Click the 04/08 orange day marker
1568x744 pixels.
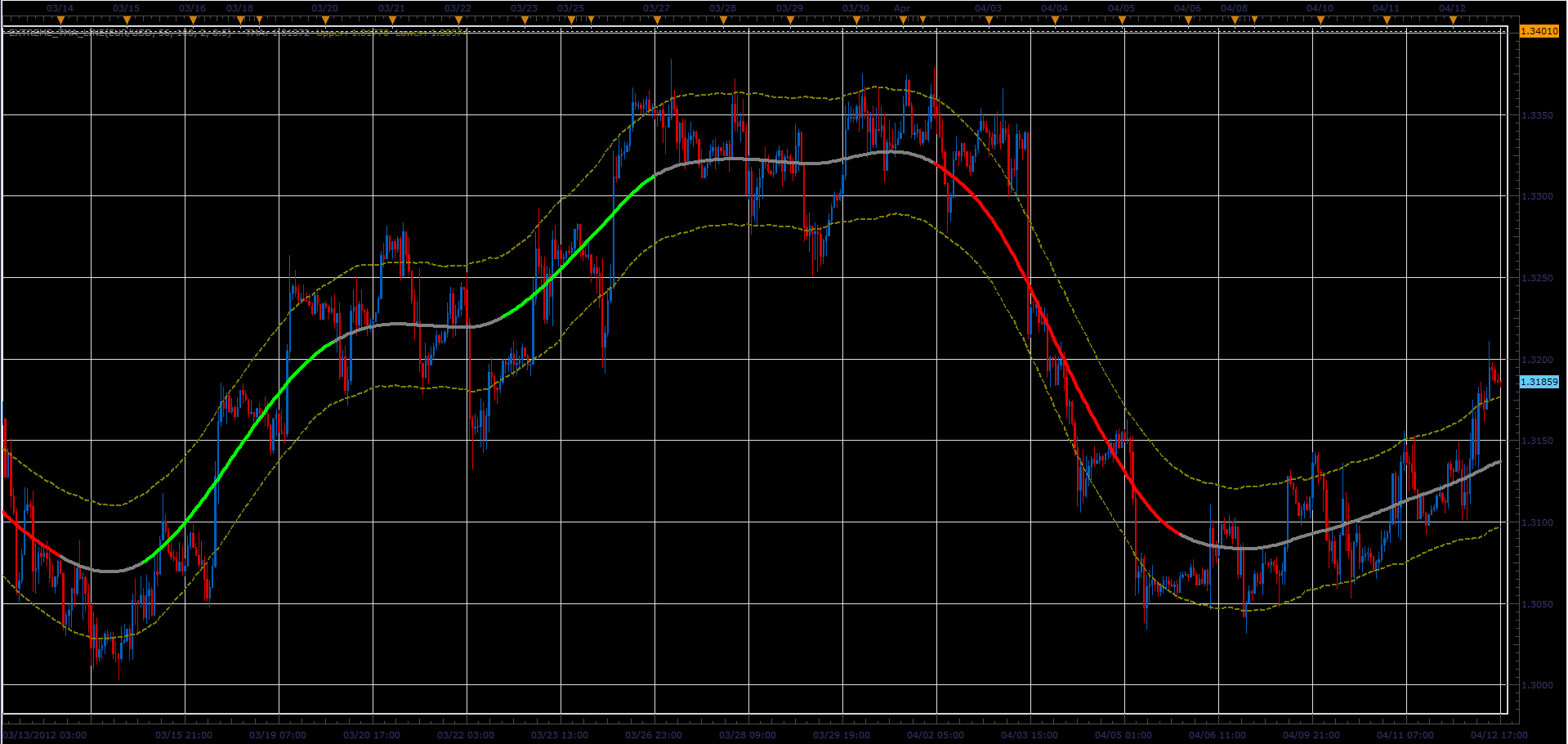click(x=1234, y=18)
